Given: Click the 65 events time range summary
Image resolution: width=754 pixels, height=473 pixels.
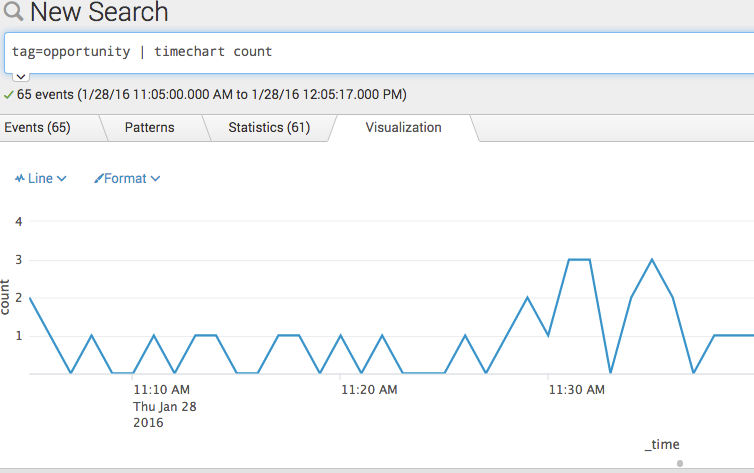Looking at the screenshot, I should (x=211, y=94).
